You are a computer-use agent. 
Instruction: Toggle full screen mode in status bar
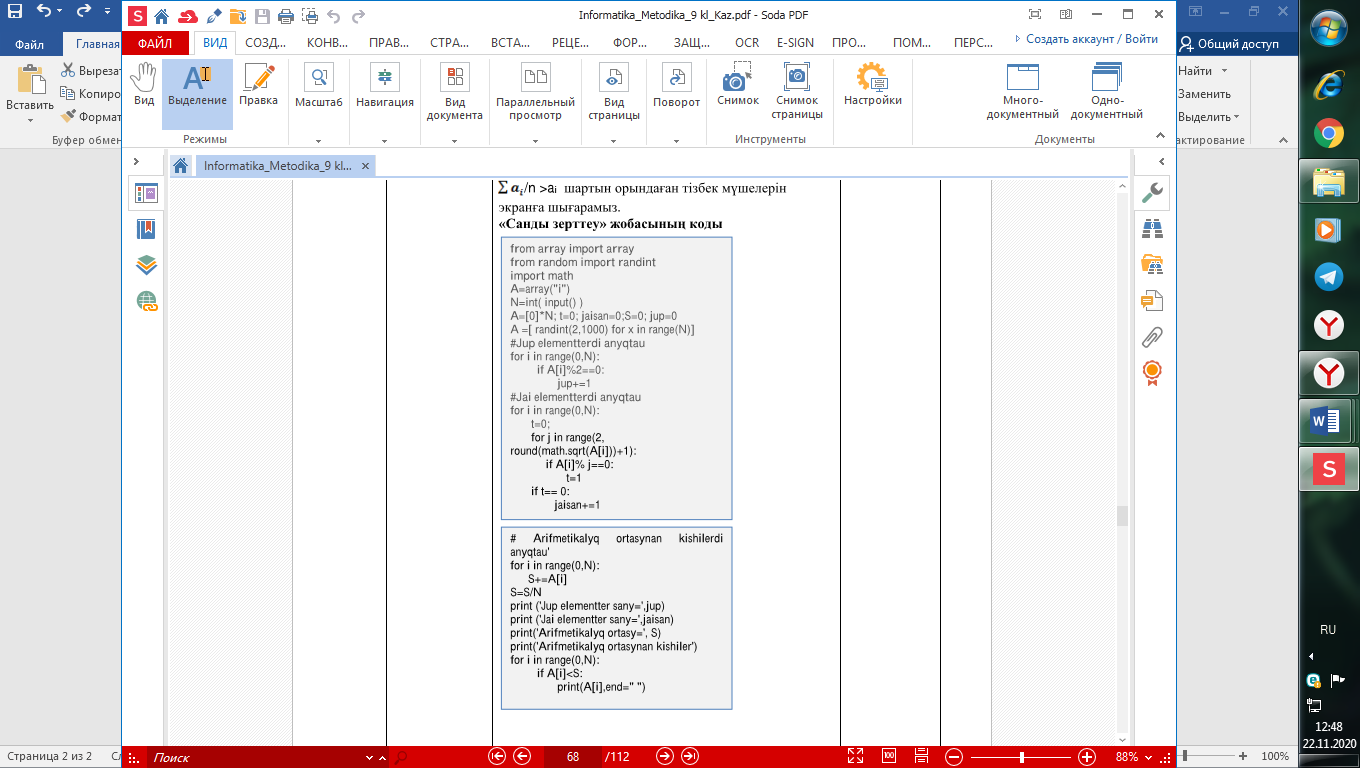tap(855, 757)
